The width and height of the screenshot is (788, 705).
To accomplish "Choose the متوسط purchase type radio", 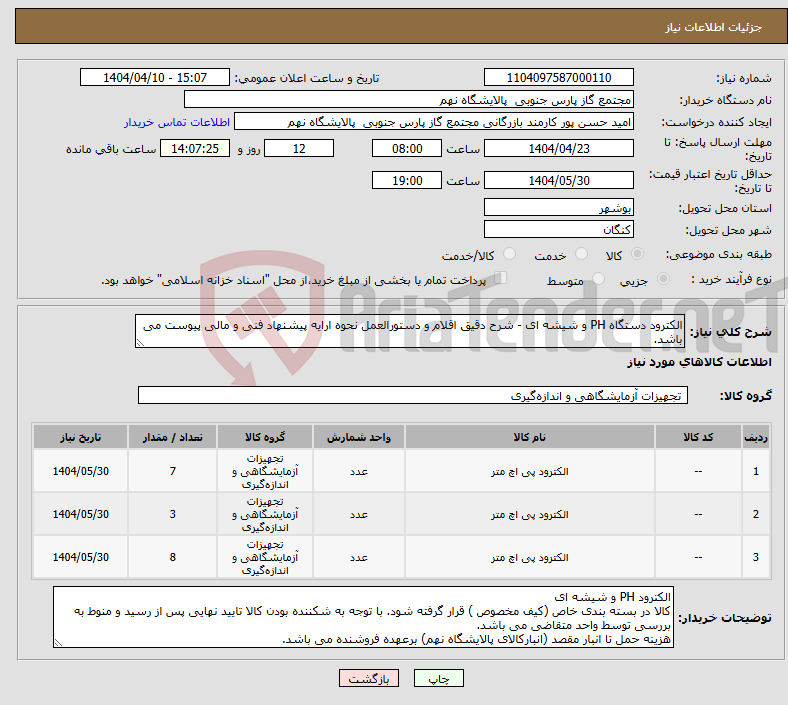I will point(598,279).
